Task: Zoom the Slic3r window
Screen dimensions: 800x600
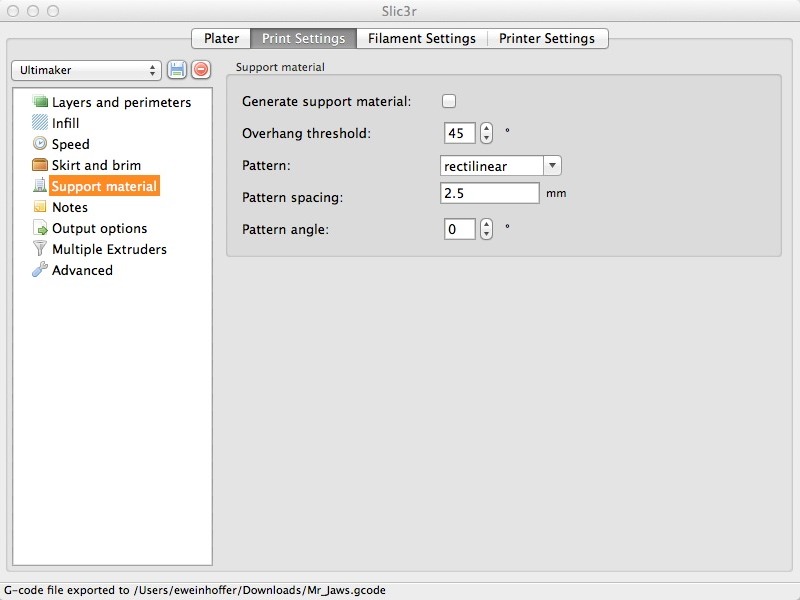Action: (53, 11)
